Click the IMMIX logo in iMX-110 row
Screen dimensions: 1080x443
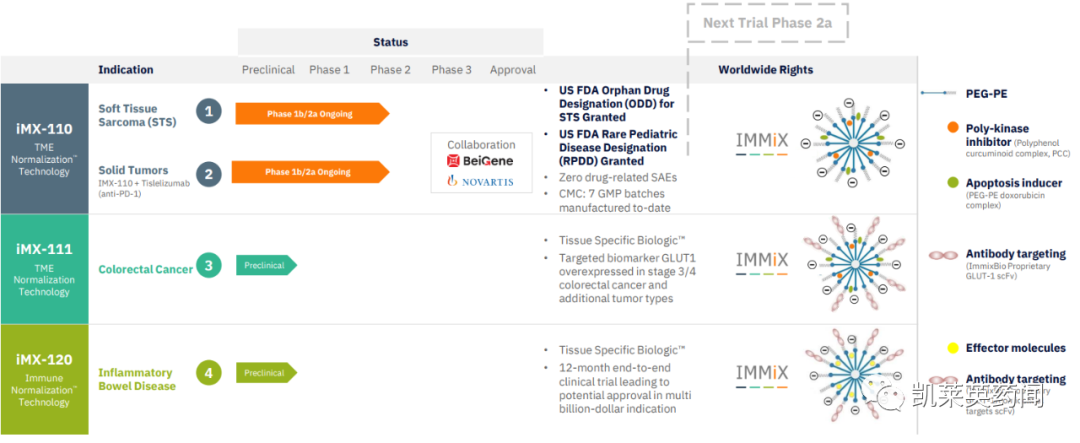tap(762, 142)
